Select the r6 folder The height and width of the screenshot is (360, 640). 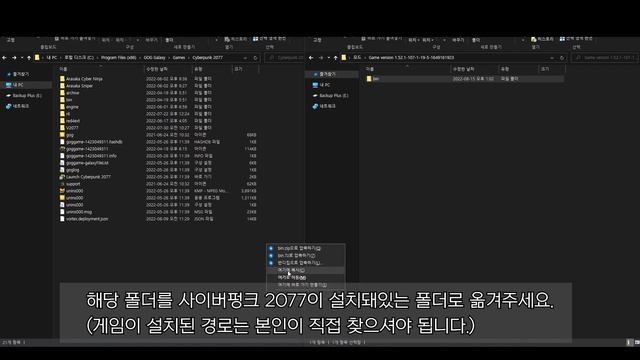[x=68, y=114]
